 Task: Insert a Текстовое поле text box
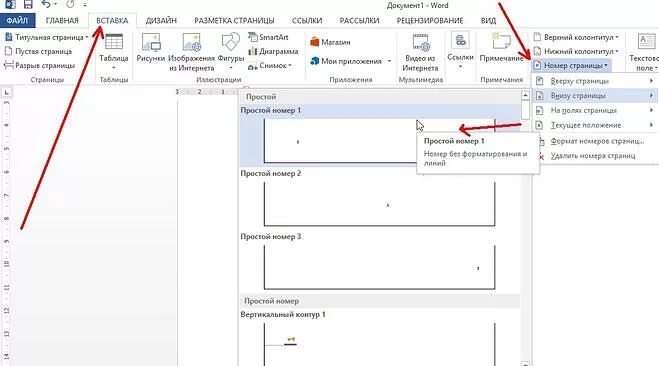pyautogui.click(x=644, y=52)
